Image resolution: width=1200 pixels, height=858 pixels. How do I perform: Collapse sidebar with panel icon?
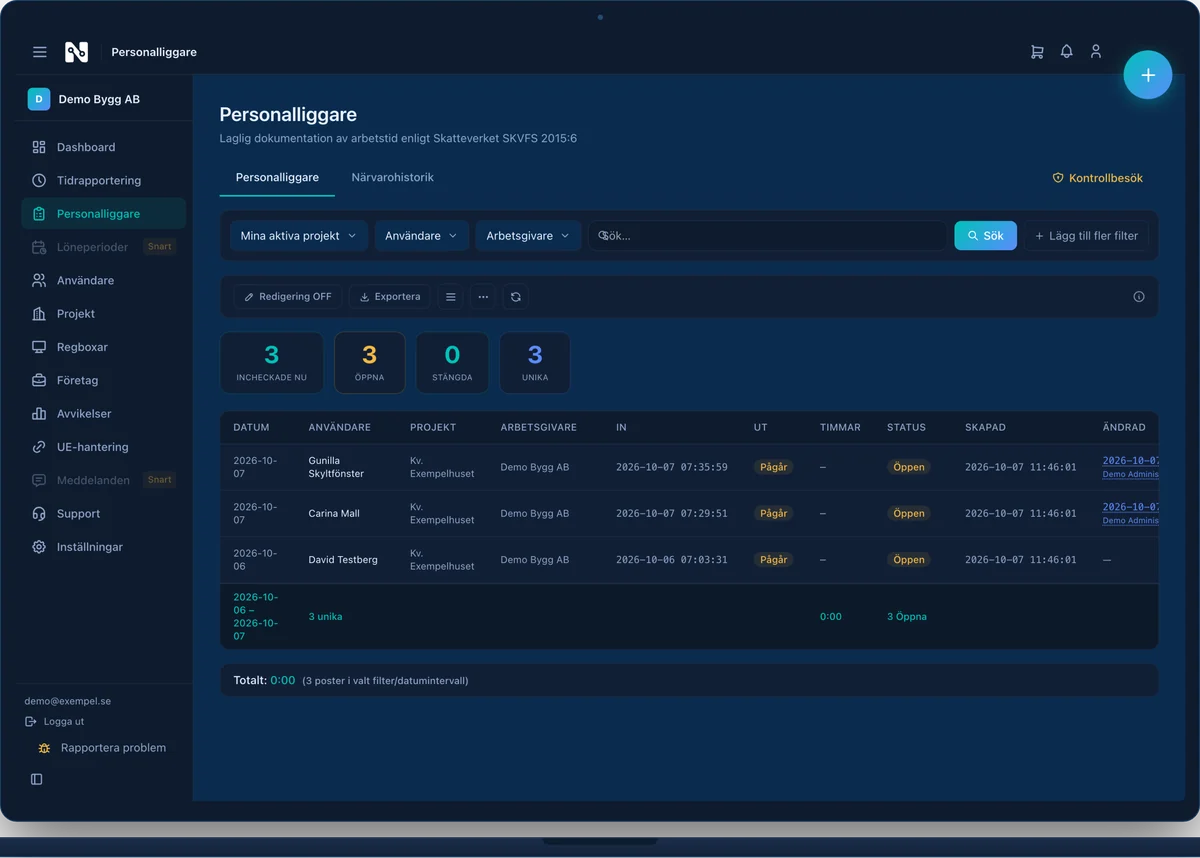pos(37,779)
